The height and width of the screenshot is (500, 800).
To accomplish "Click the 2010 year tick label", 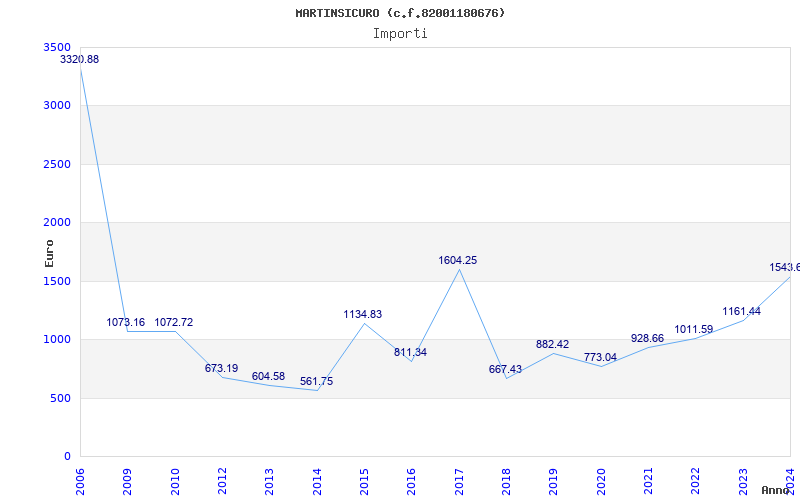I will (x=175, y=481).
